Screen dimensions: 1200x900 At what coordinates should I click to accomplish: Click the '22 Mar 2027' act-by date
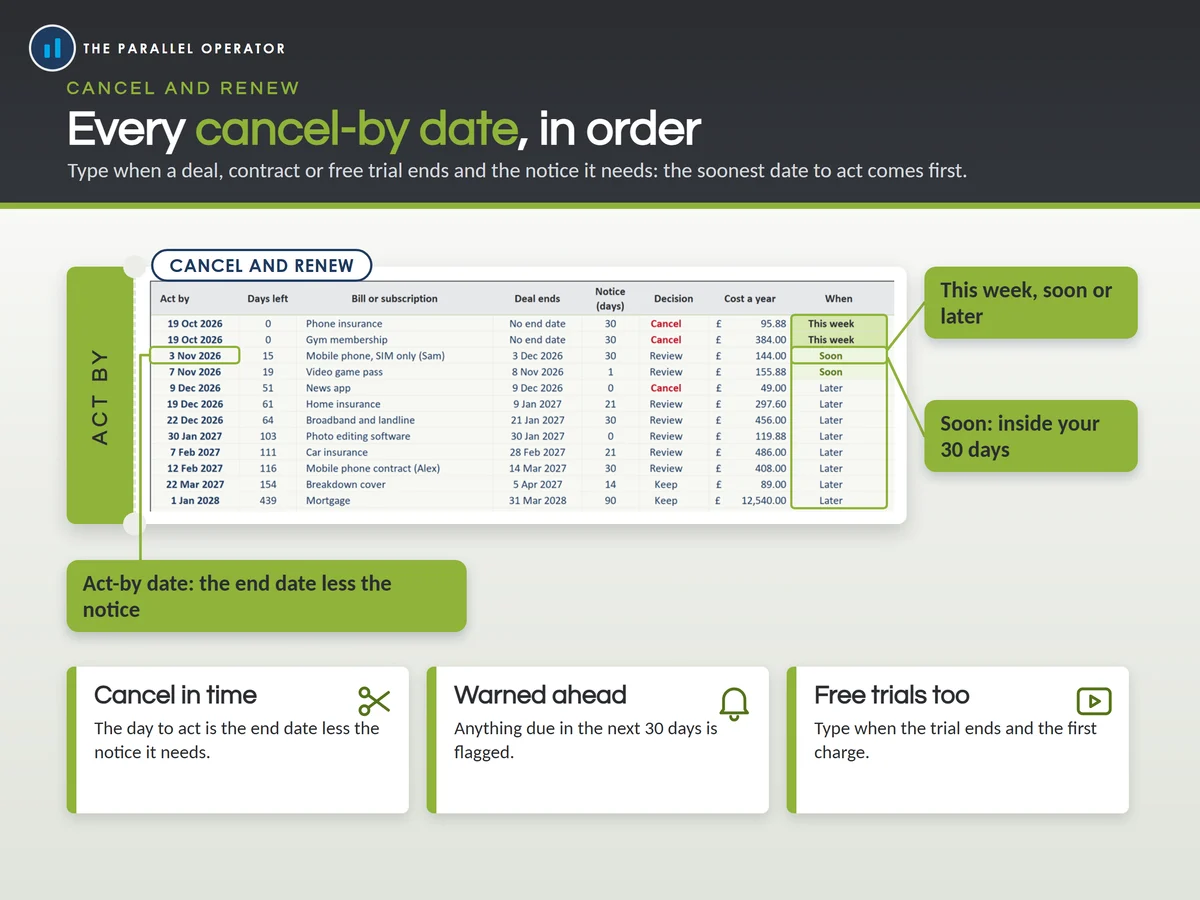tap(195, 484)
